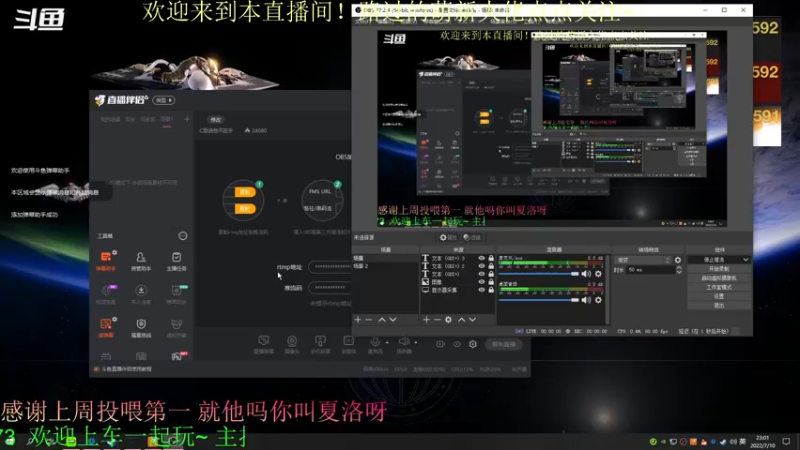Open the transition type combo box in OBS
800x450 pixels.
click(643, 260)
